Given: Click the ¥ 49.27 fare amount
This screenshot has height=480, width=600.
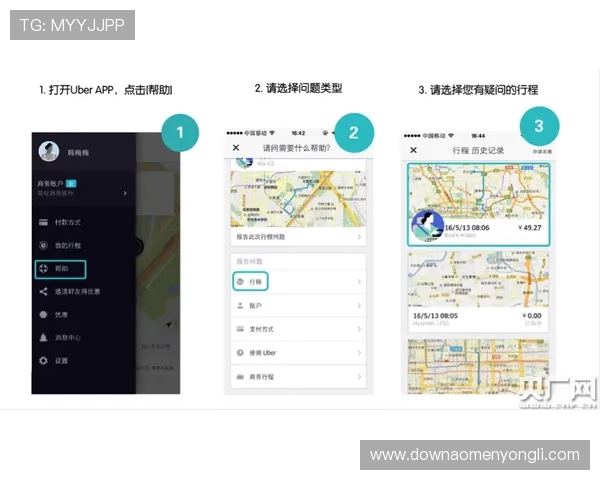Looking at the screenshot, I should pyautogui.click(x=530, y=228).
